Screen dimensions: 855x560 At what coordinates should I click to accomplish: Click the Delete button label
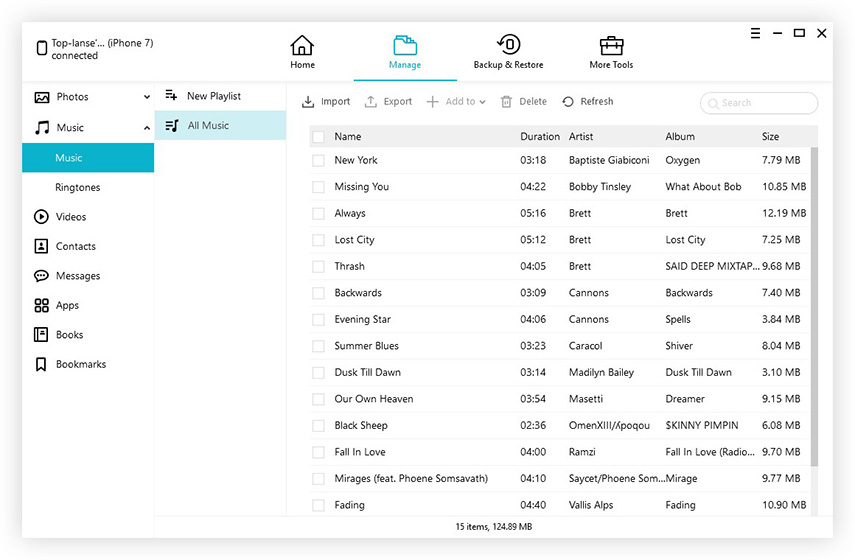coord(533,101)
